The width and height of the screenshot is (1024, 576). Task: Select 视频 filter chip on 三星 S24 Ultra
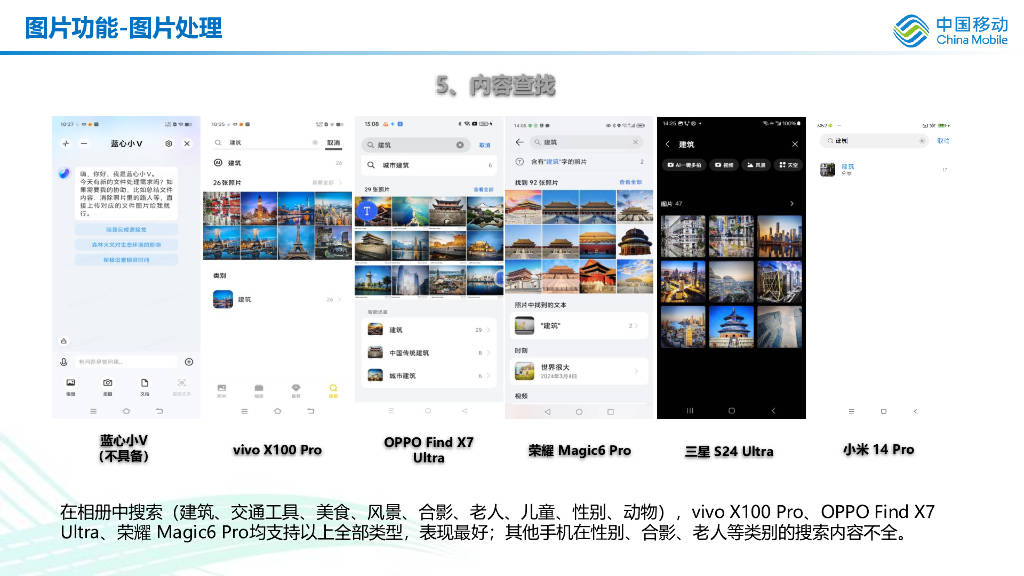pyautogui.click(x=724, y=165)
